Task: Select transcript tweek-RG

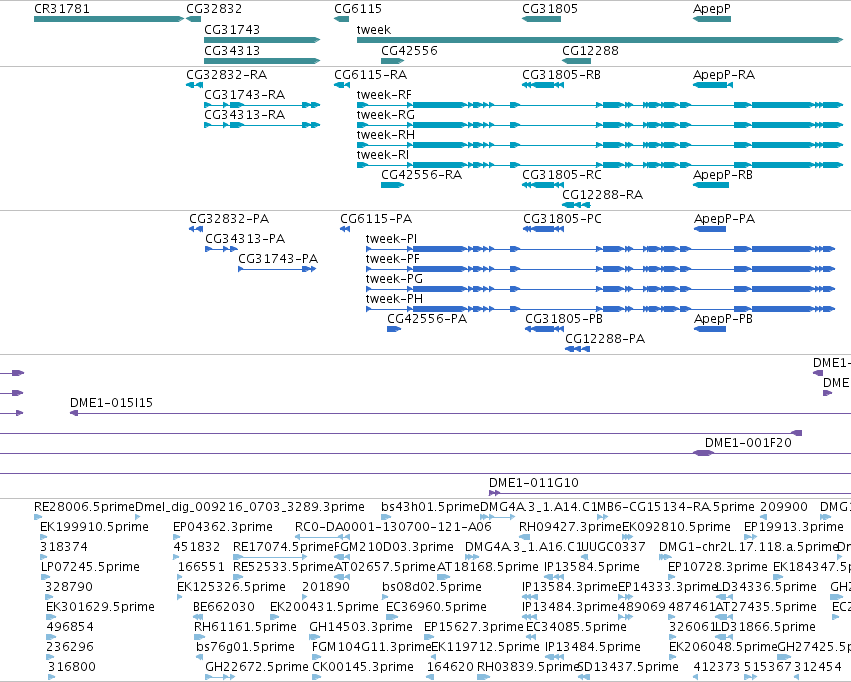Action: (x=600, y=125)
